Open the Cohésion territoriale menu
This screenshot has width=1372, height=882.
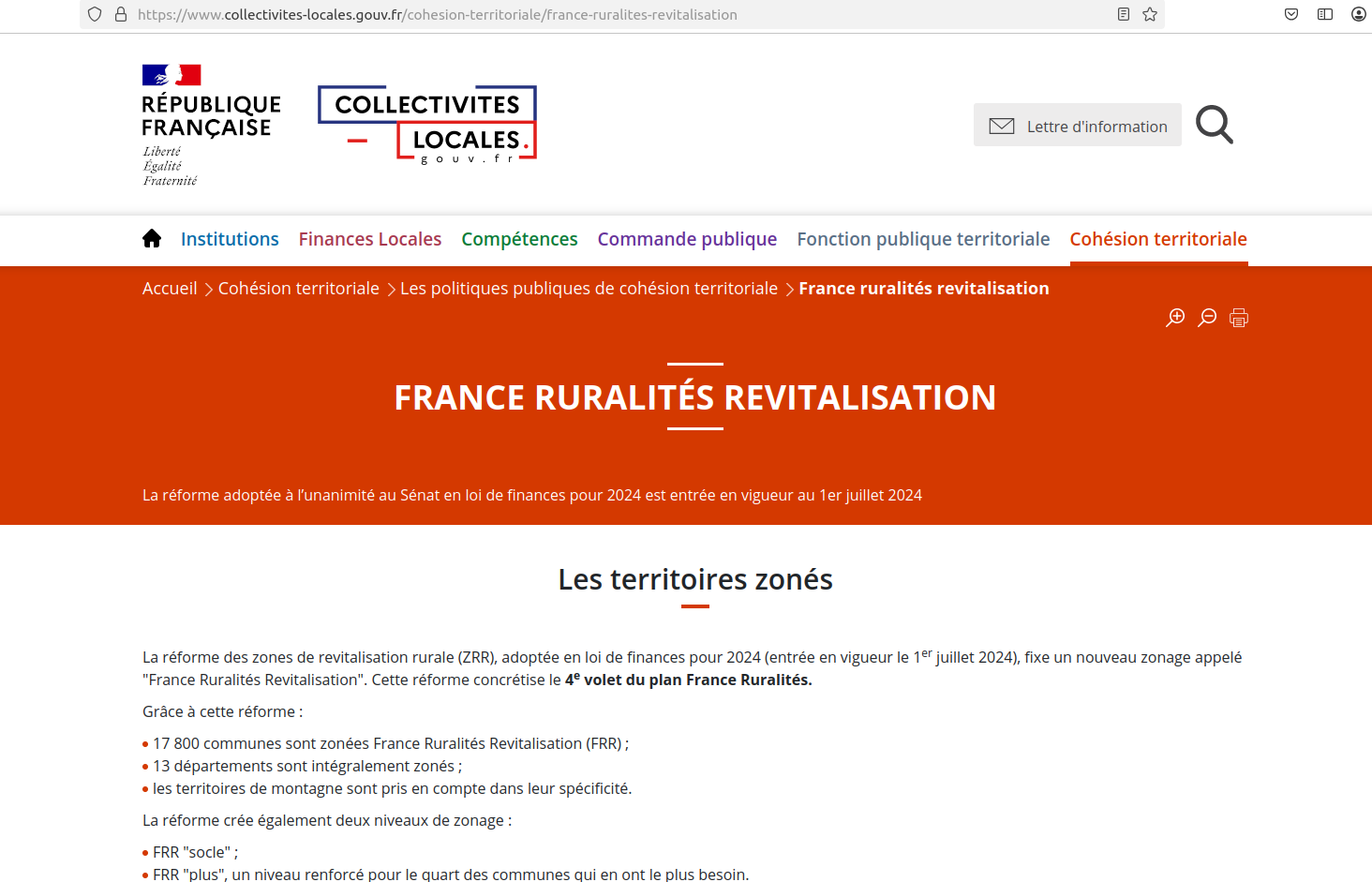1158,239
